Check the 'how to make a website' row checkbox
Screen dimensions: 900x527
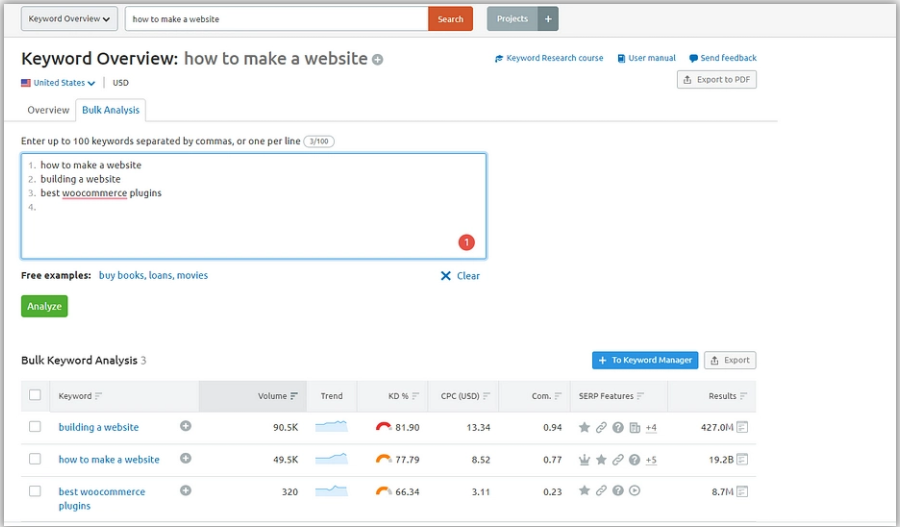point(35,459)
